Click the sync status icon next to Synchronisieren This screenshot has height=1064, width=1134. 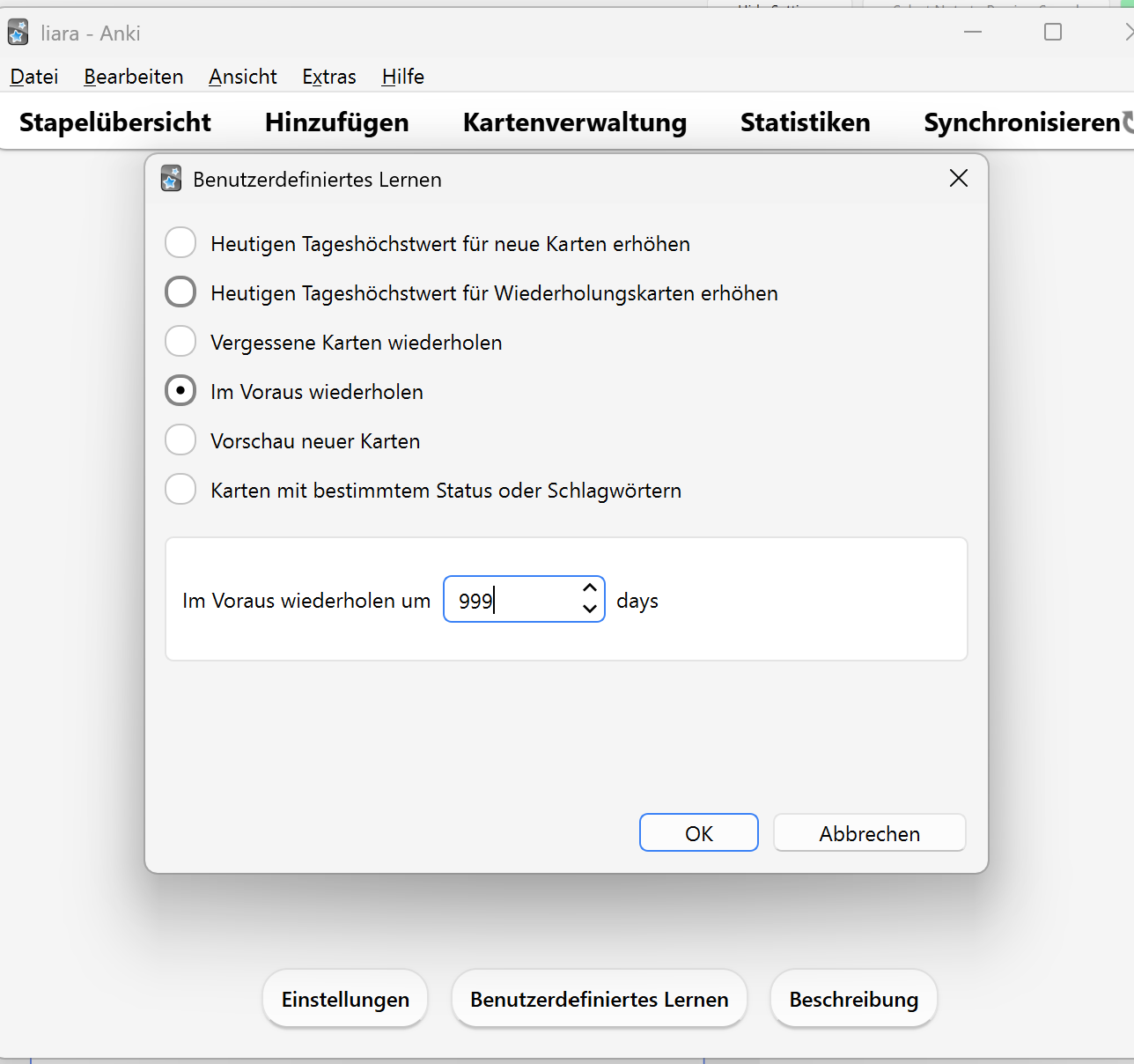[x=1129, y=122]
